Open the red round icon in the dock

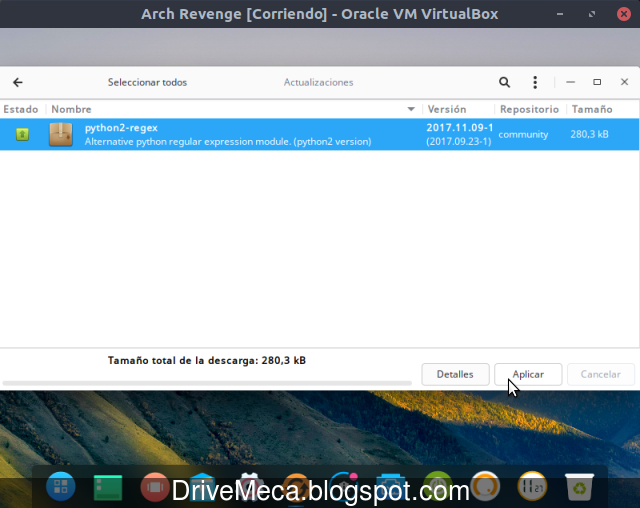point(155,487)
